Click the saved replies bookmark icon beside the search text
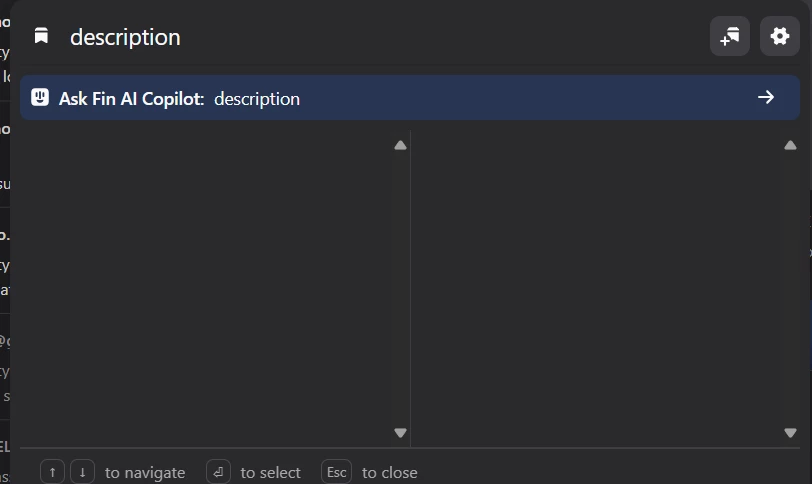 (x=41, y=36)
